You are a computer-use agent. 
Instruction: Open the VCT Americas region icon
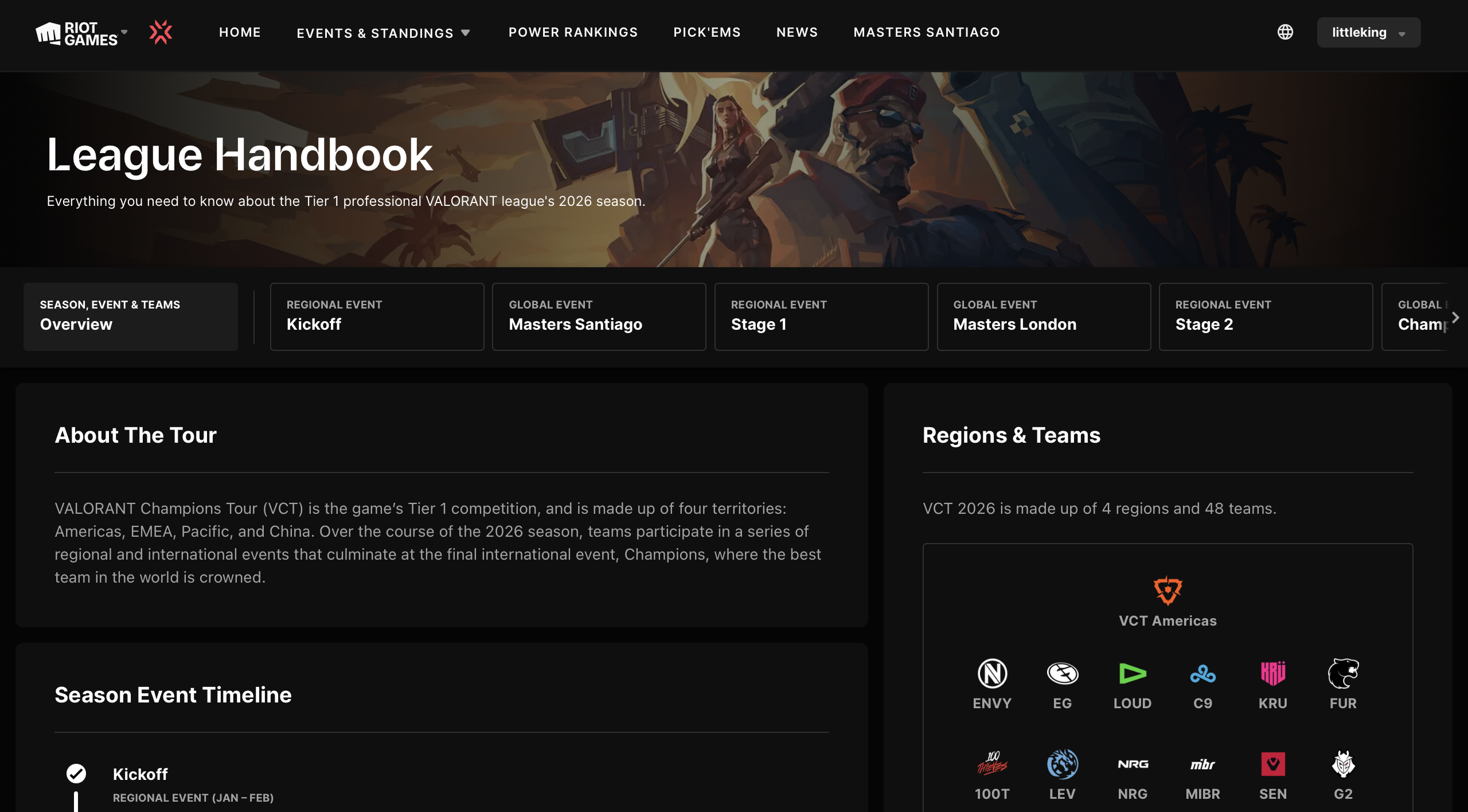point(1168,591)
